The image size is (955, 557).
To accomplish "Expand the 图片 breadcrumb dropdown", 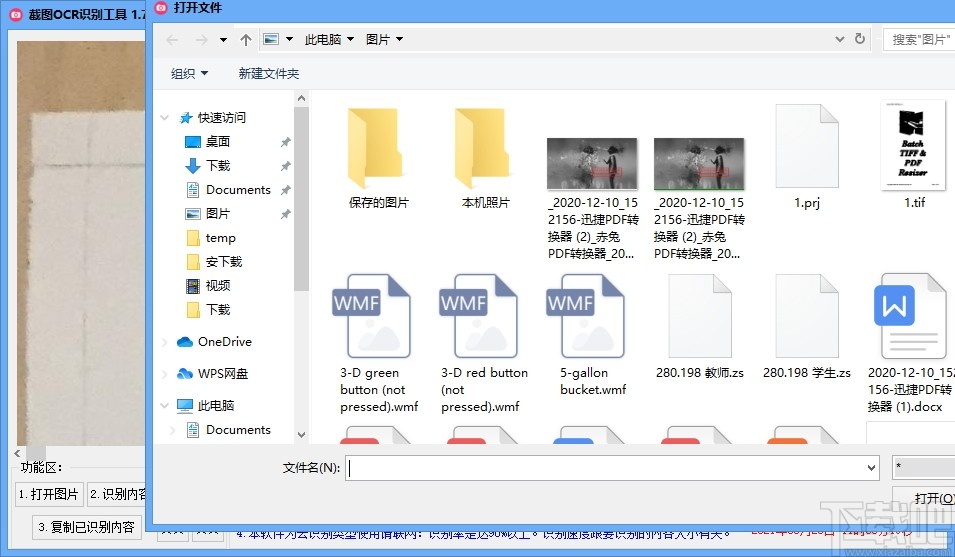I will pos(400,39).
